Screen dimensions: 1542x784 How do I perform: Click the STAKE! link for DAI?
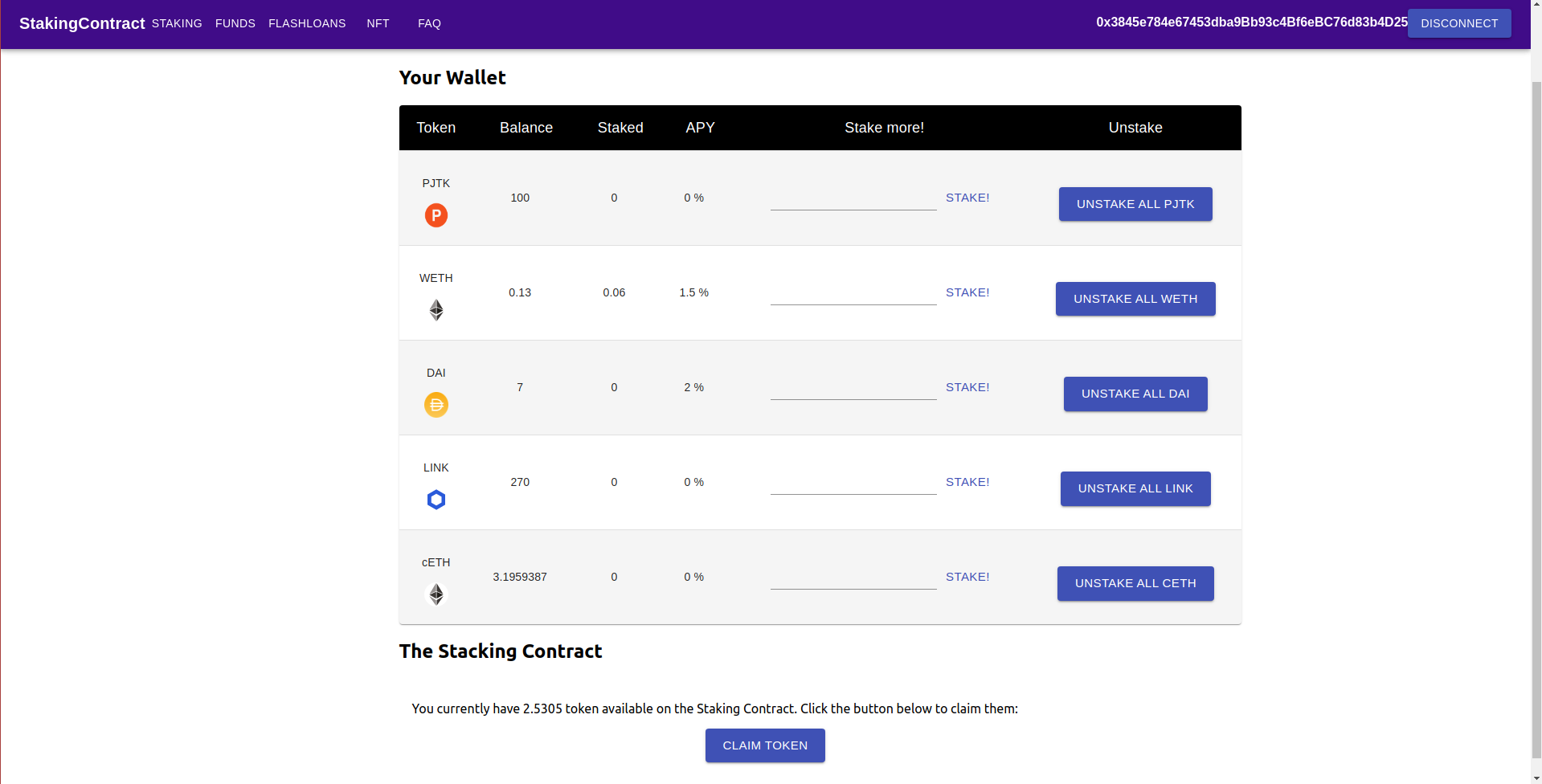coord(967,387)
